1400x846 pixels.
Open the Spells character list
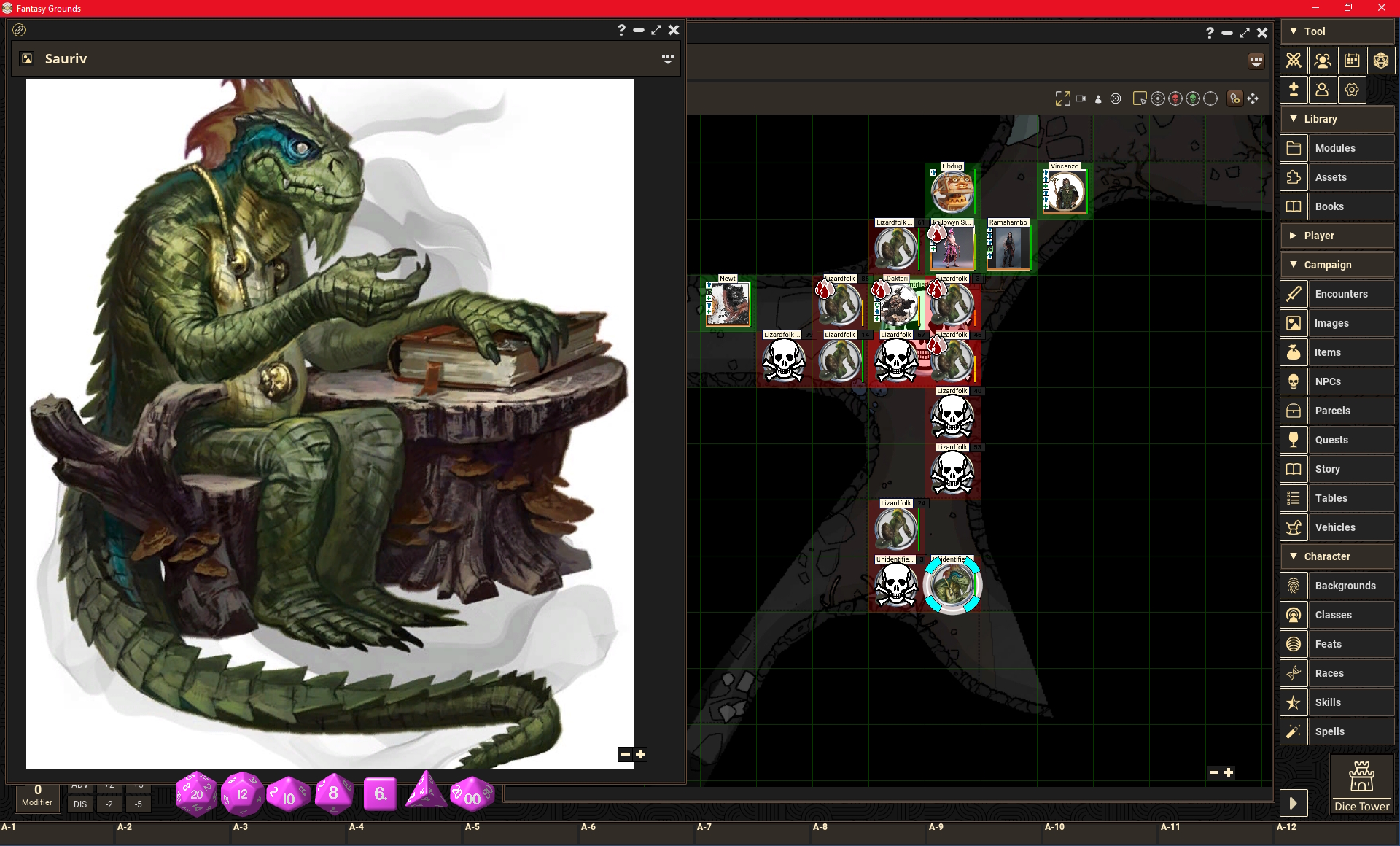click(x=1337, y=731)
